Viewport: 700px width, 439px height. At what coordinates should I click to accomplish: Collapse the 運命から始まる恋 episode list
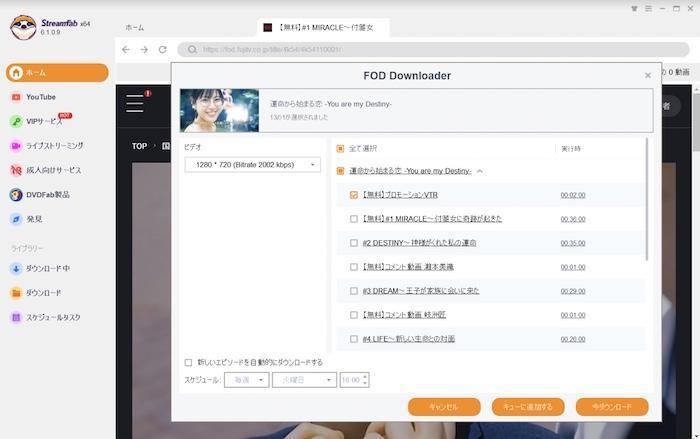coord(480,171)
